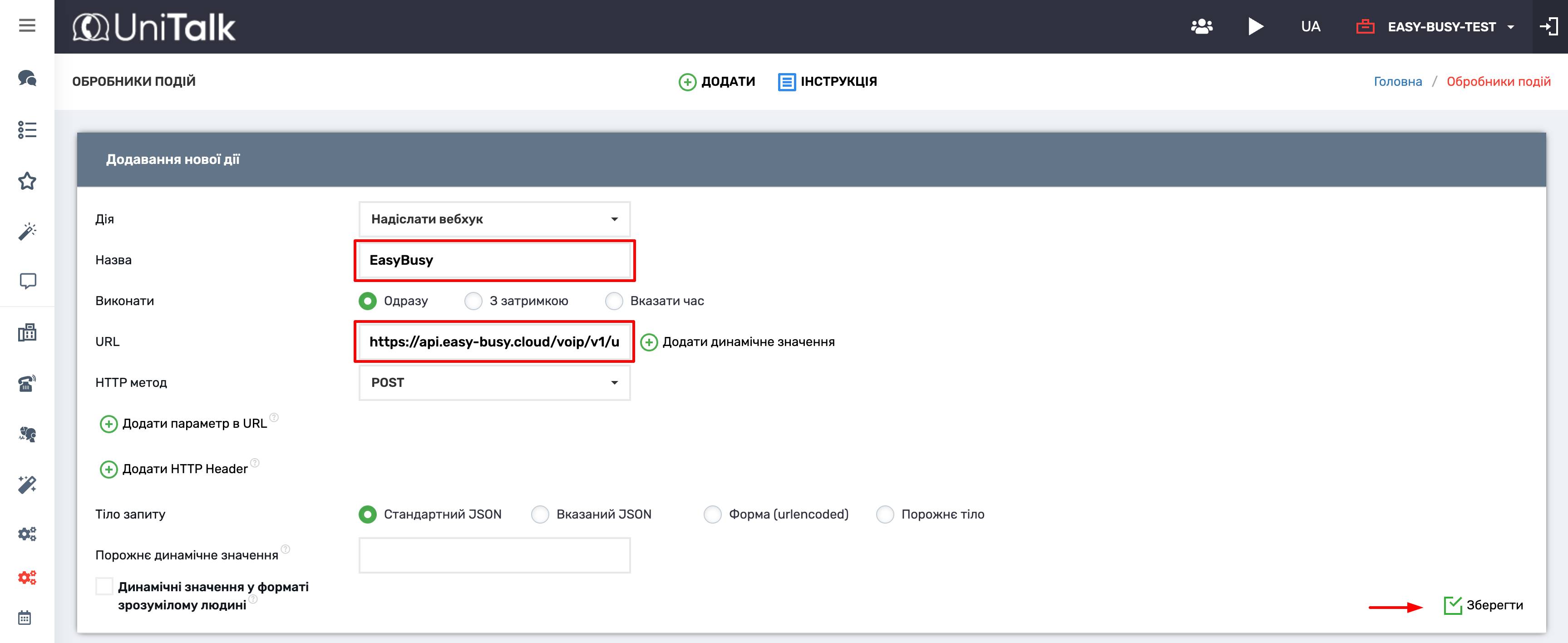Open the hamburger menu icon
Screen dimensions: 1568x643
27,25
